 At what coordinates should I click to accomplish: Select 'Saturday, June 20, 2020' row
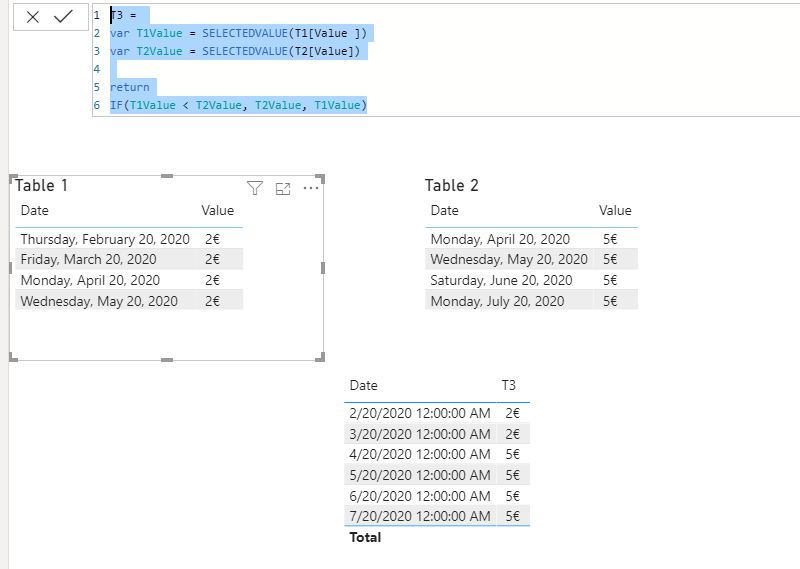(x=531, y=280)
